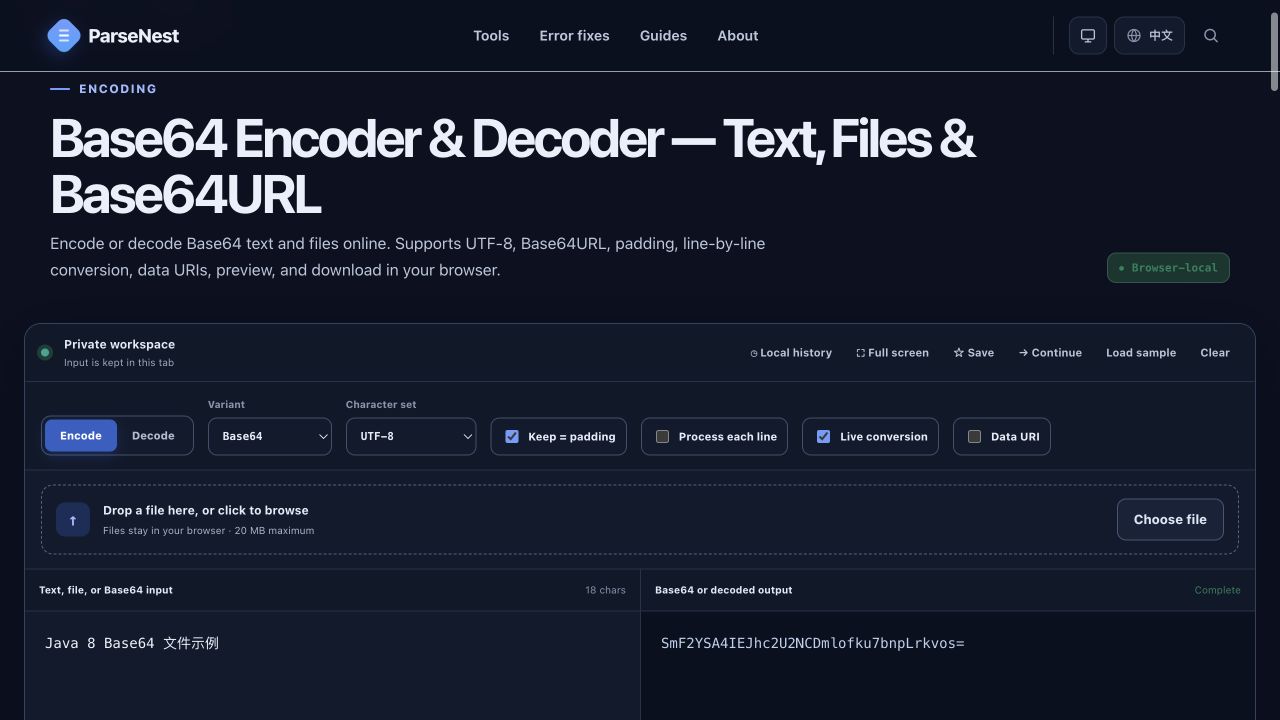Load sample input

(x=1141, y=353)
